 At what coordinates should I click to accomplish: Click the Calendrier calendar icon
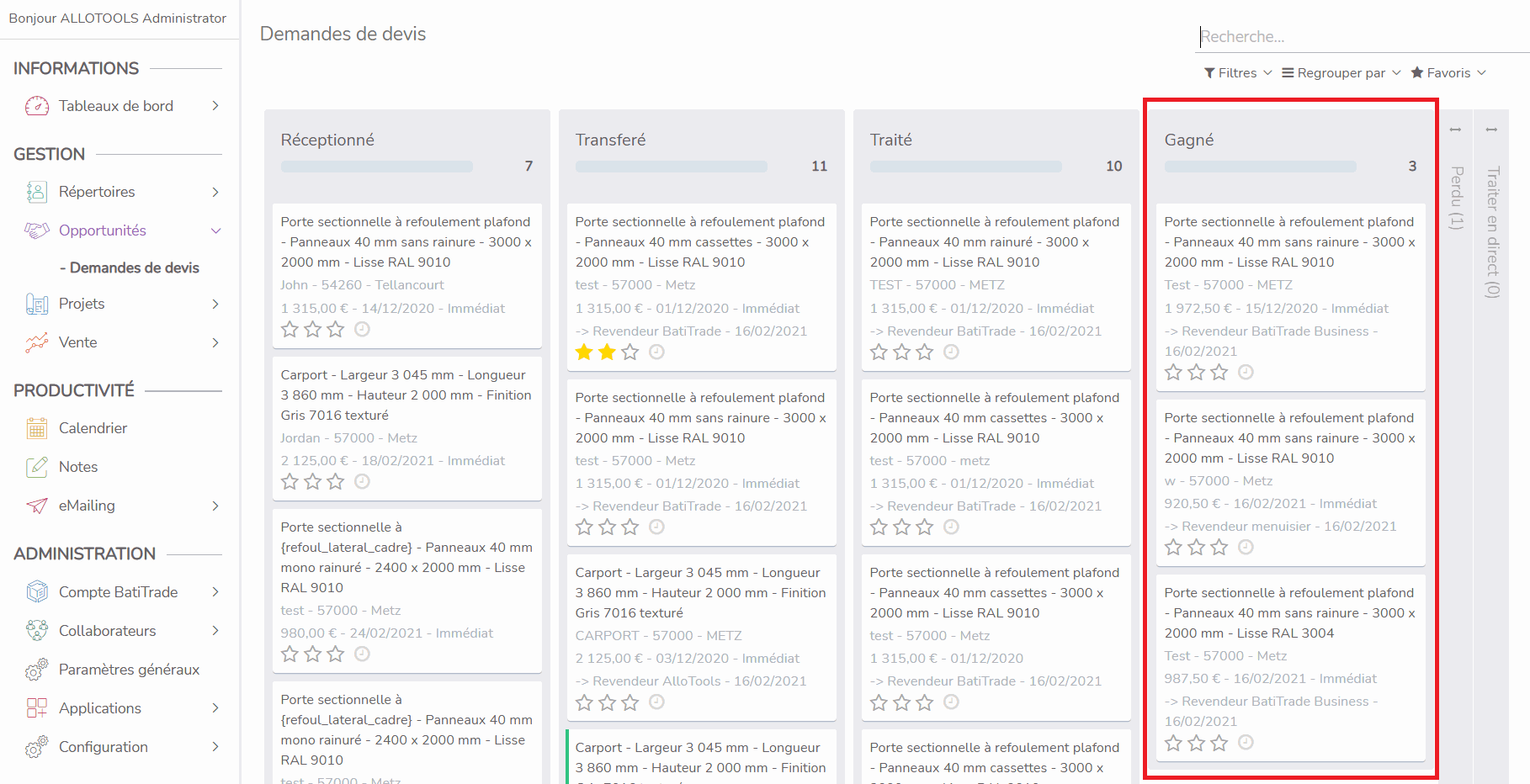tap(37, 428)
